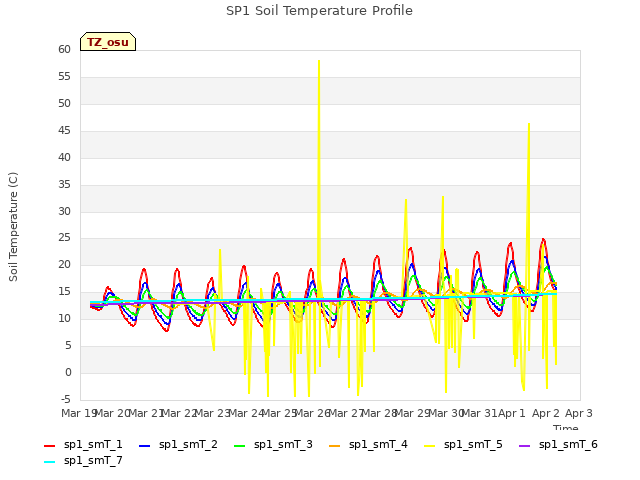Click the Mar 24 x-axis date label
The height and width of the screenshot is (480, 640).
[246, 413]
